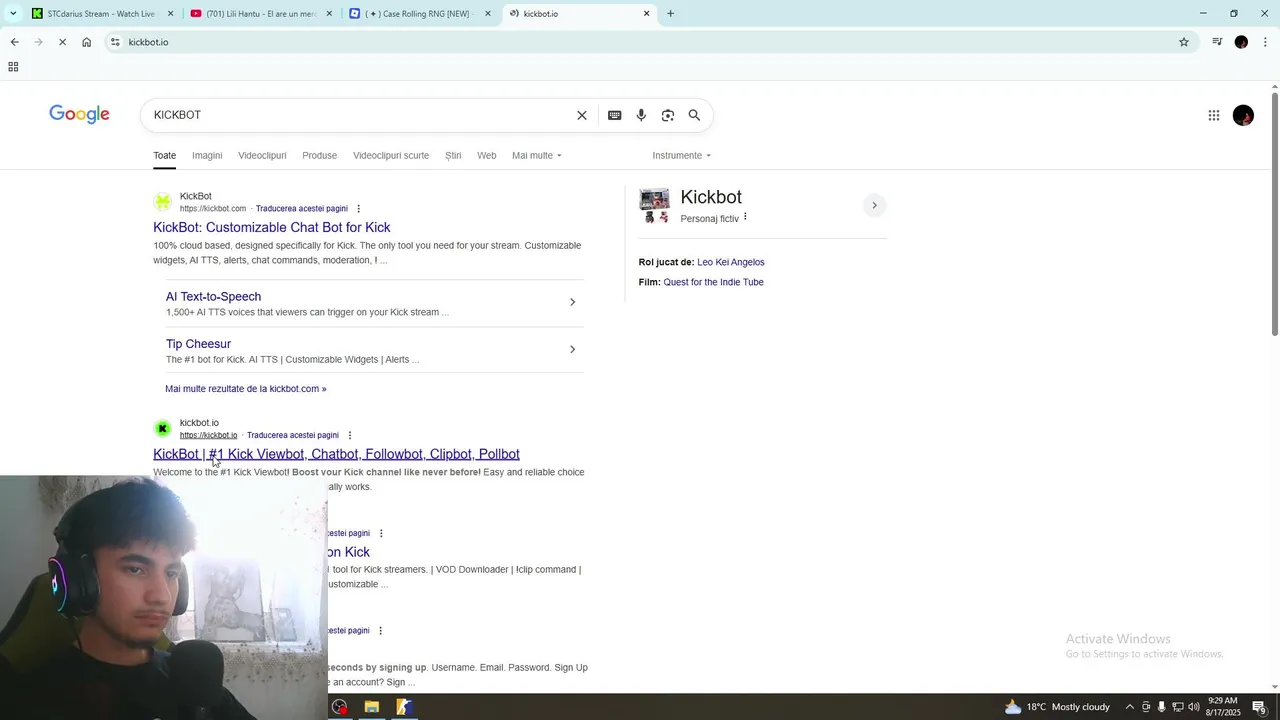This screenshot has height=720, width=1280.
Task: Click the Google logo
Action: coord(79,115)
